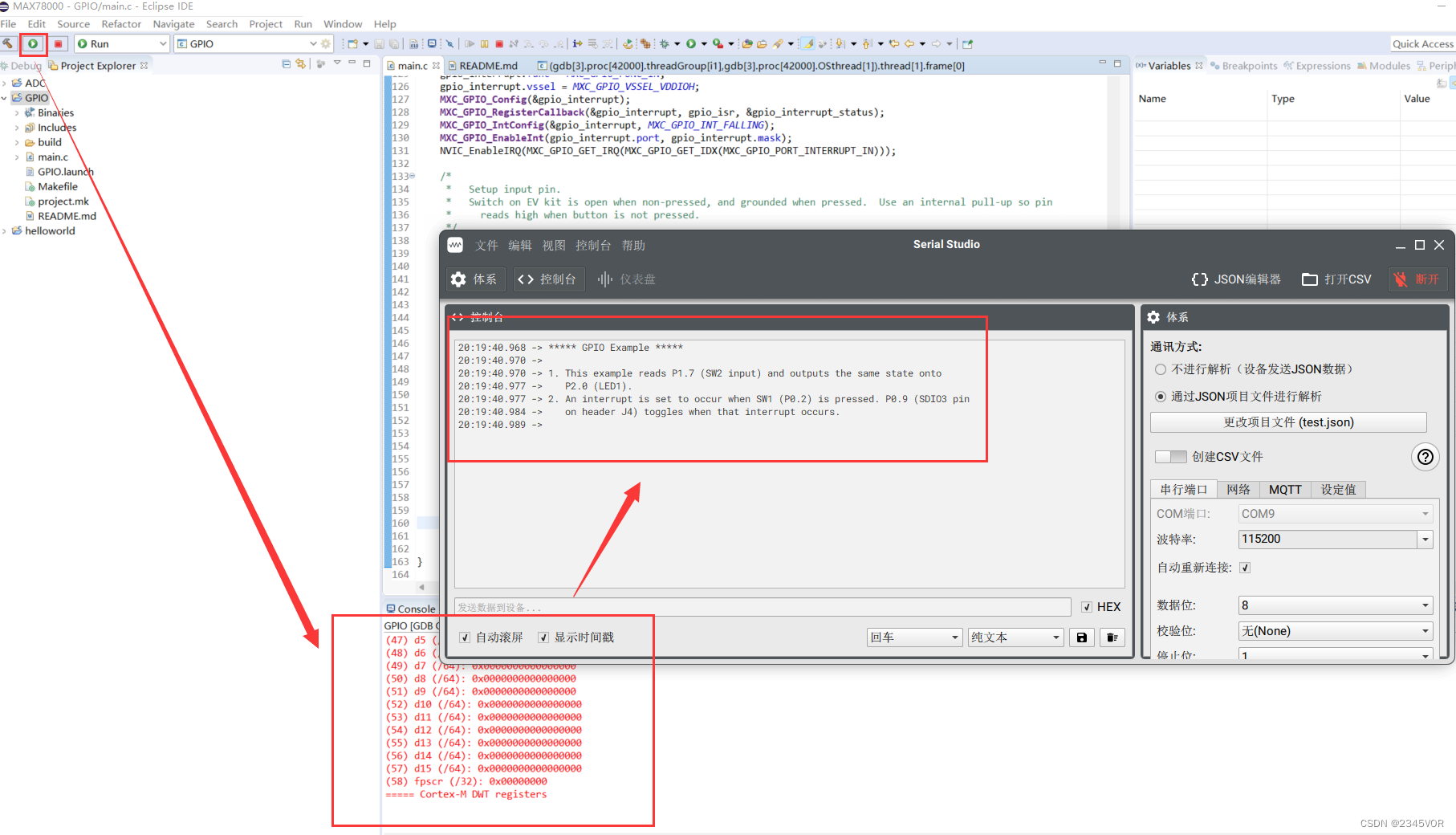1456x835 pixels.
Task: Launch using the green Run button
Action: (33, 43)
